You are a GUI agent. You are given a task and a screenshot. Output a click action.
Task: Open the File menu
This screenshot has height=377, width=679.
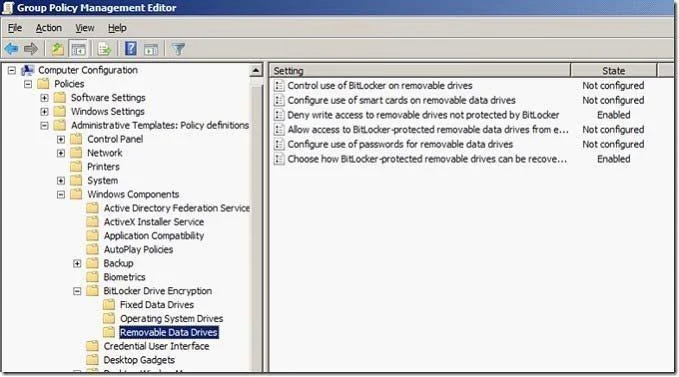[15, 28]
